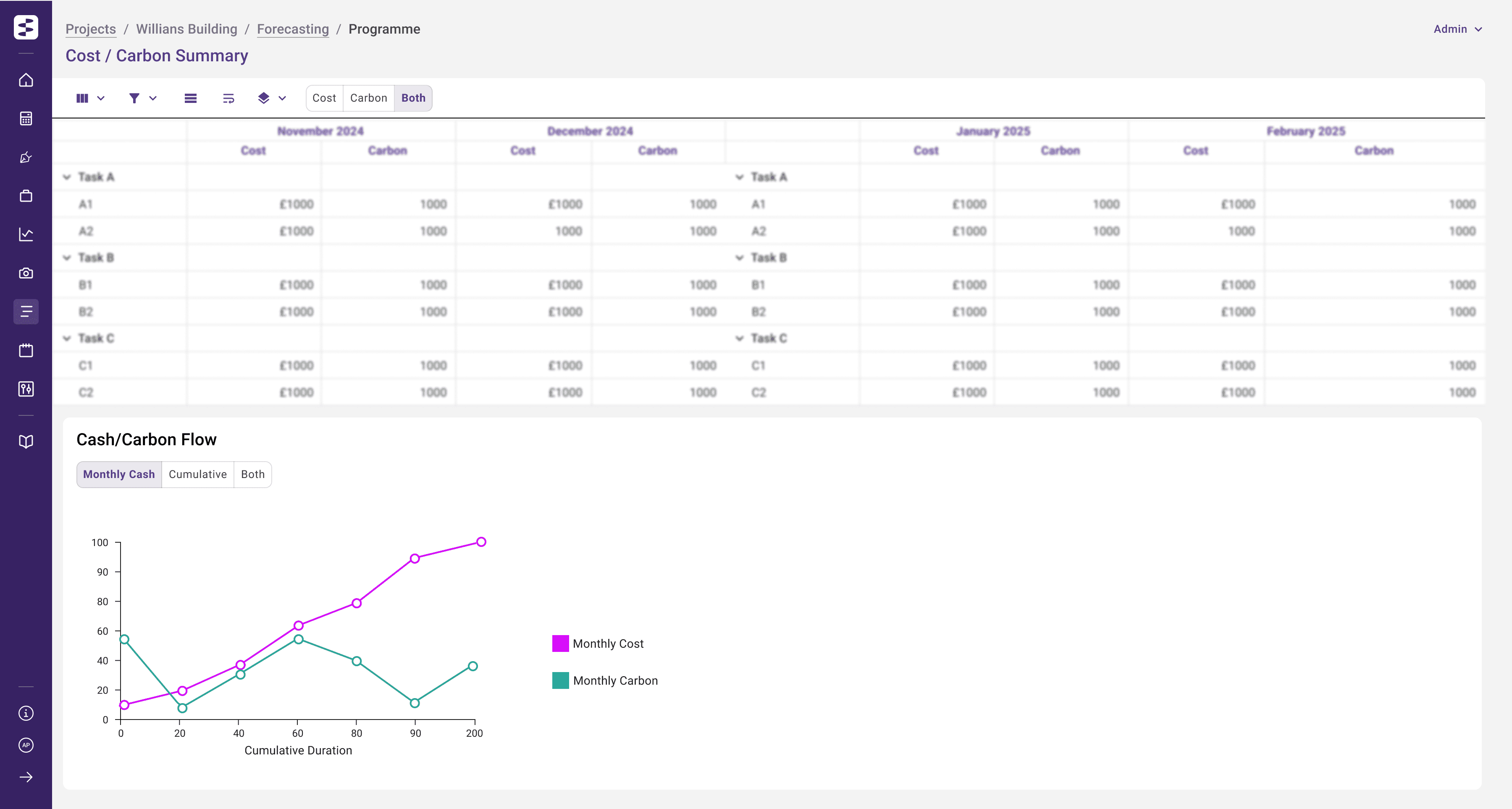Expand sidebar with the arrow icon
Image resolution: width=1512 pixels, height=809 pixels.
coord(26,777)
